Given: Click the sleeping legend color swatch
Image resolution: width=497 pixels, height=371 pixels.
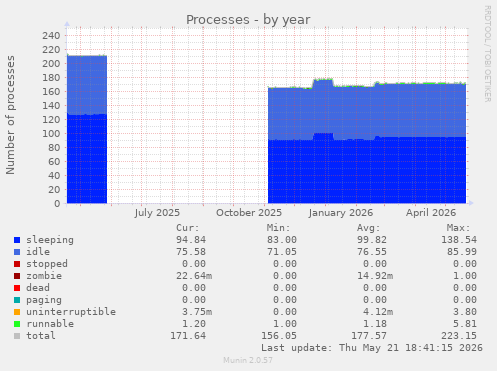Looking at the screenshot, I should (17, 240).
